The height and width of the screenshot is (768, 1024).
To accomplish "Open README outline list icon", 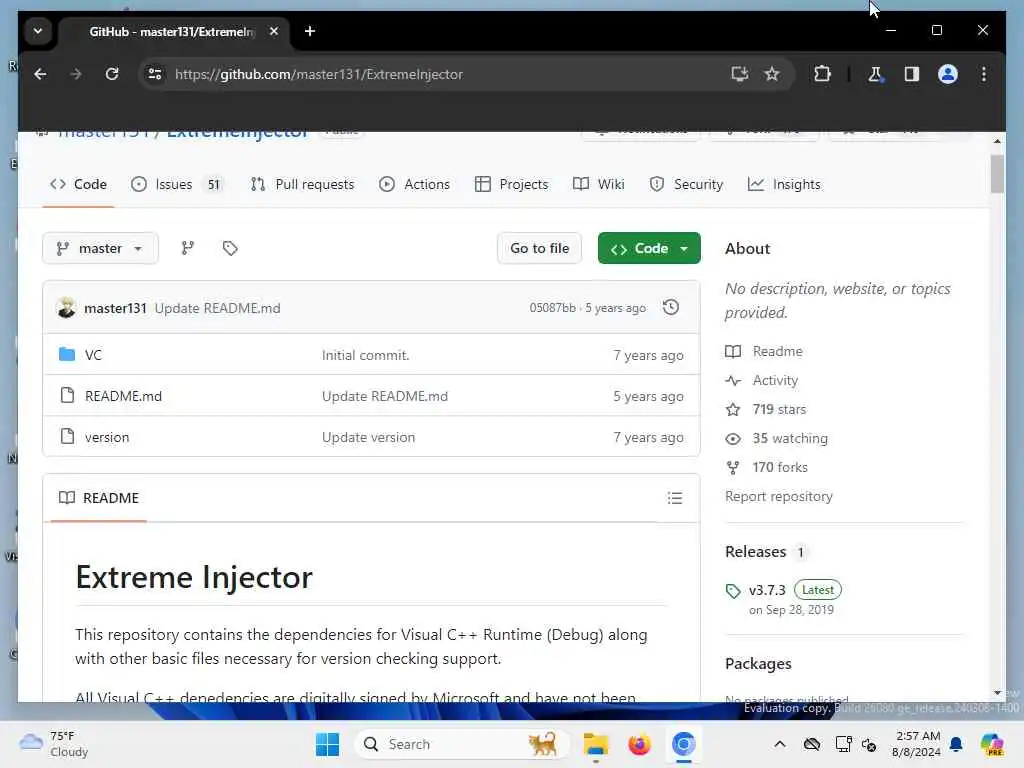I will (675, 498).
